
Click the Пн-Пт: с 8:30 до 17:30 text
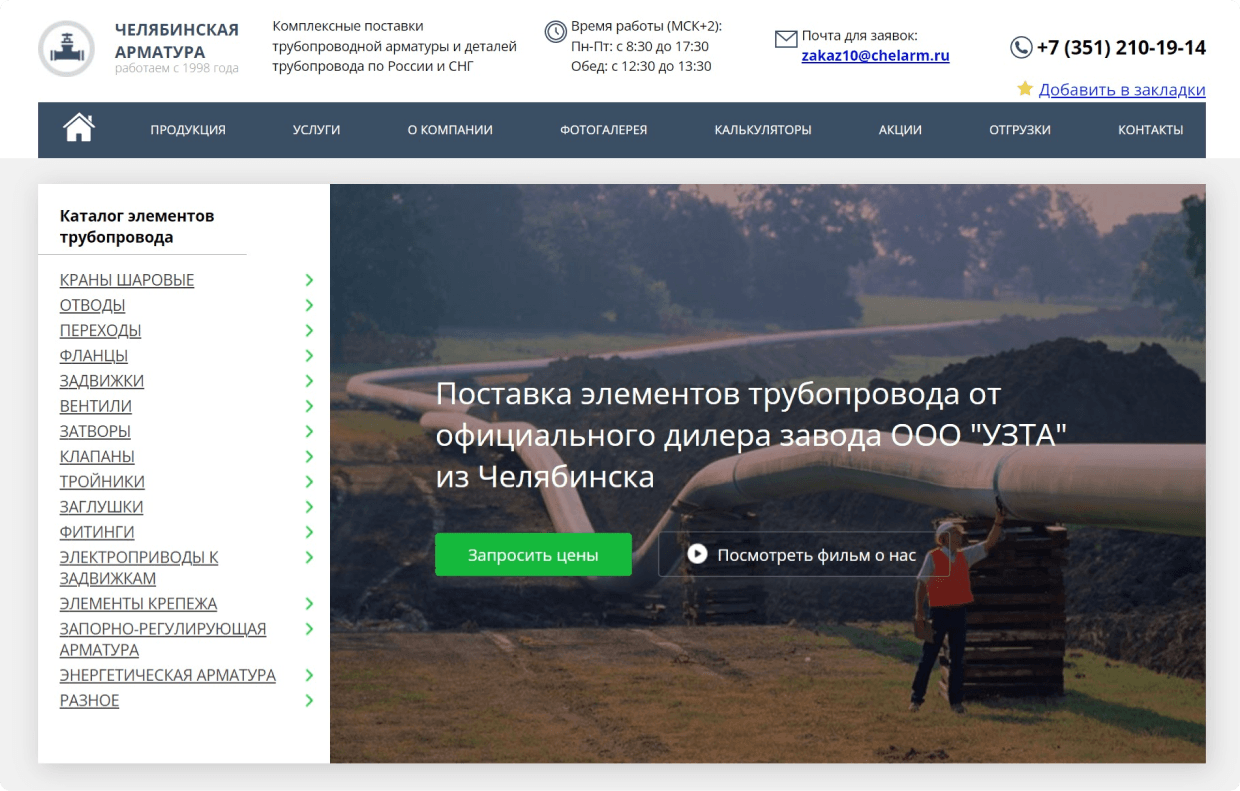click(640, 46)
